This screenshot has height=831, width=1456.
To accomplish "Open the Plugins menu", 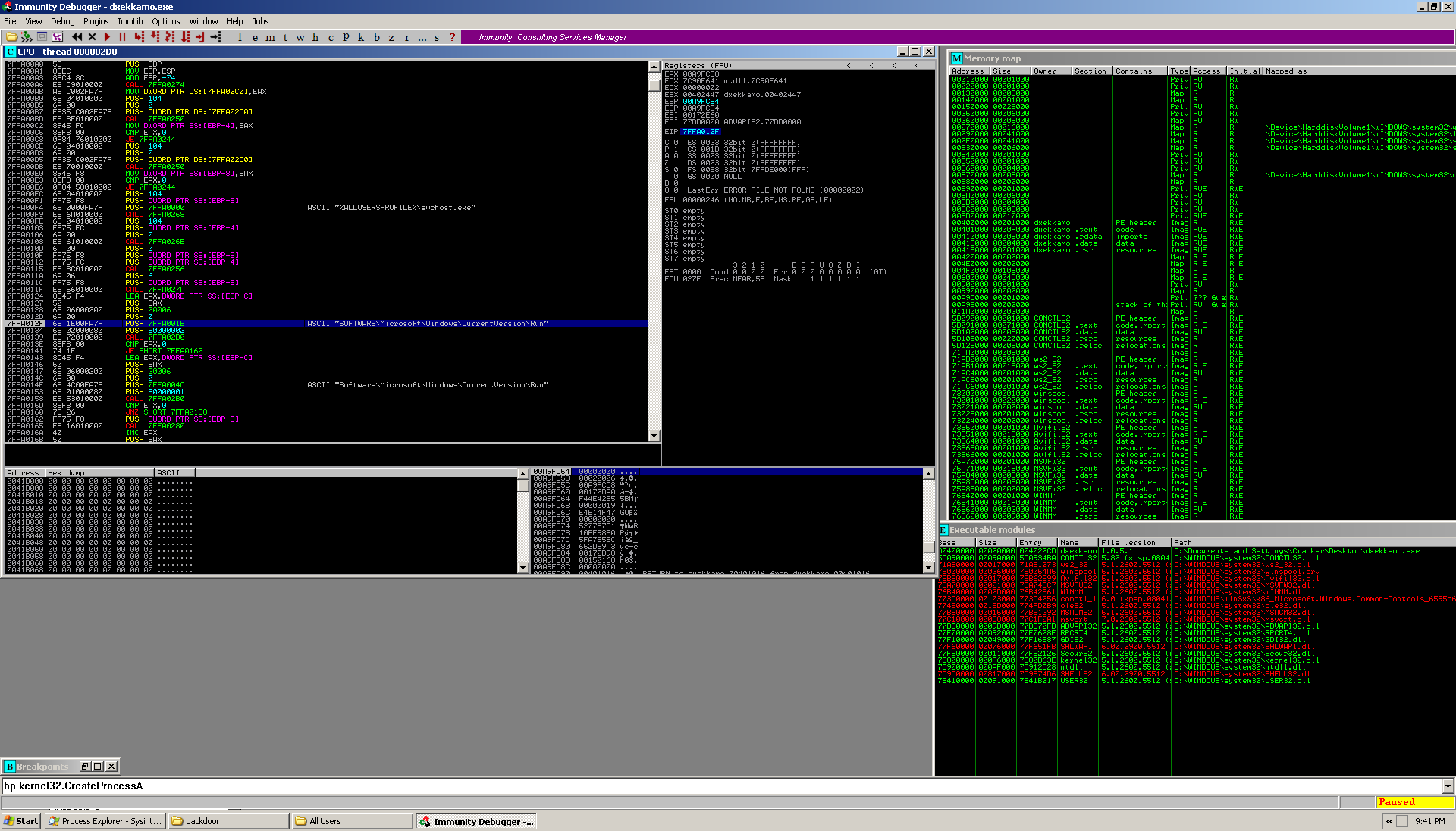I will (96, 21).
